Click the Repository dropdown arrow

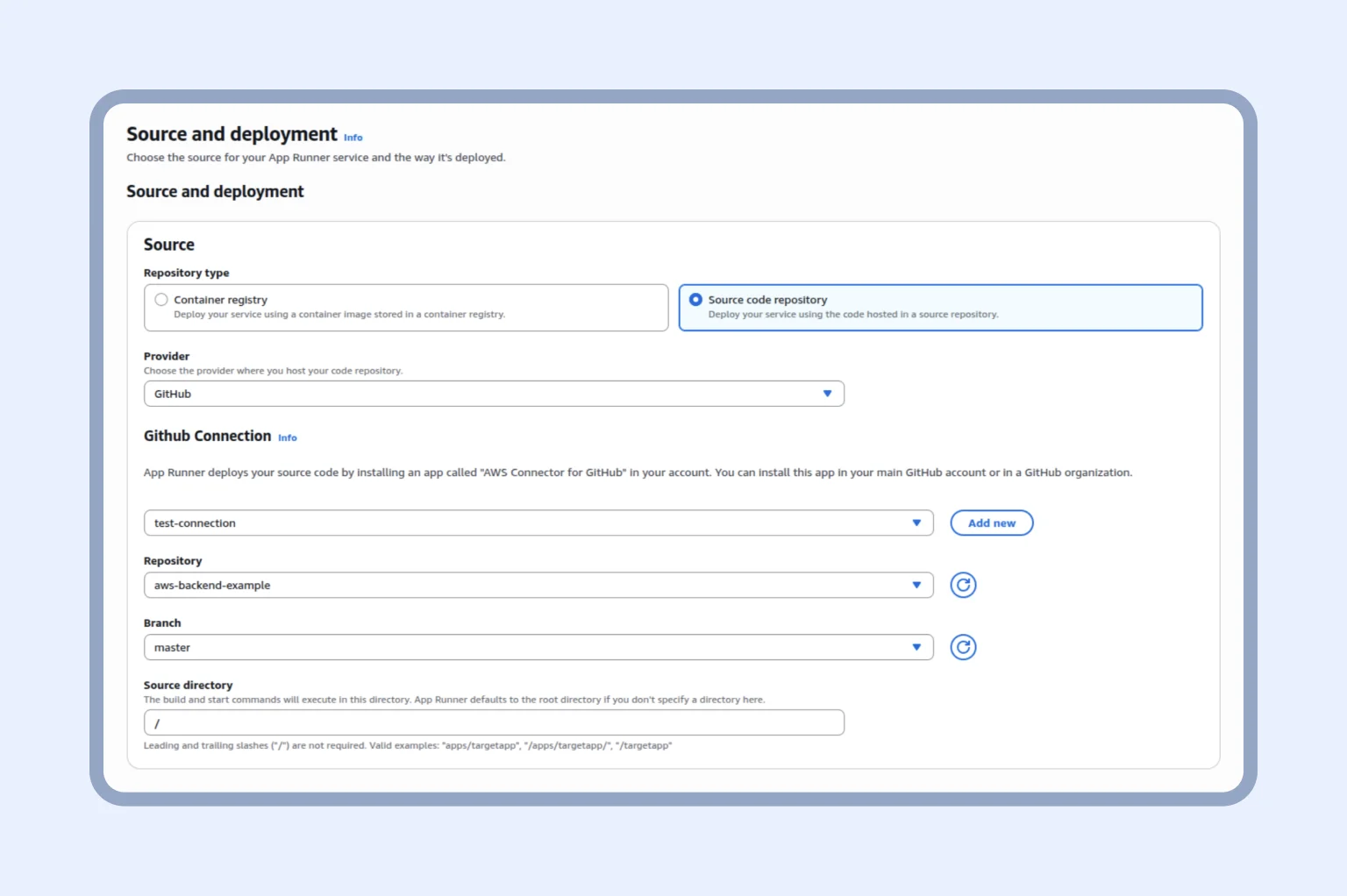click(x=917, y=585)
